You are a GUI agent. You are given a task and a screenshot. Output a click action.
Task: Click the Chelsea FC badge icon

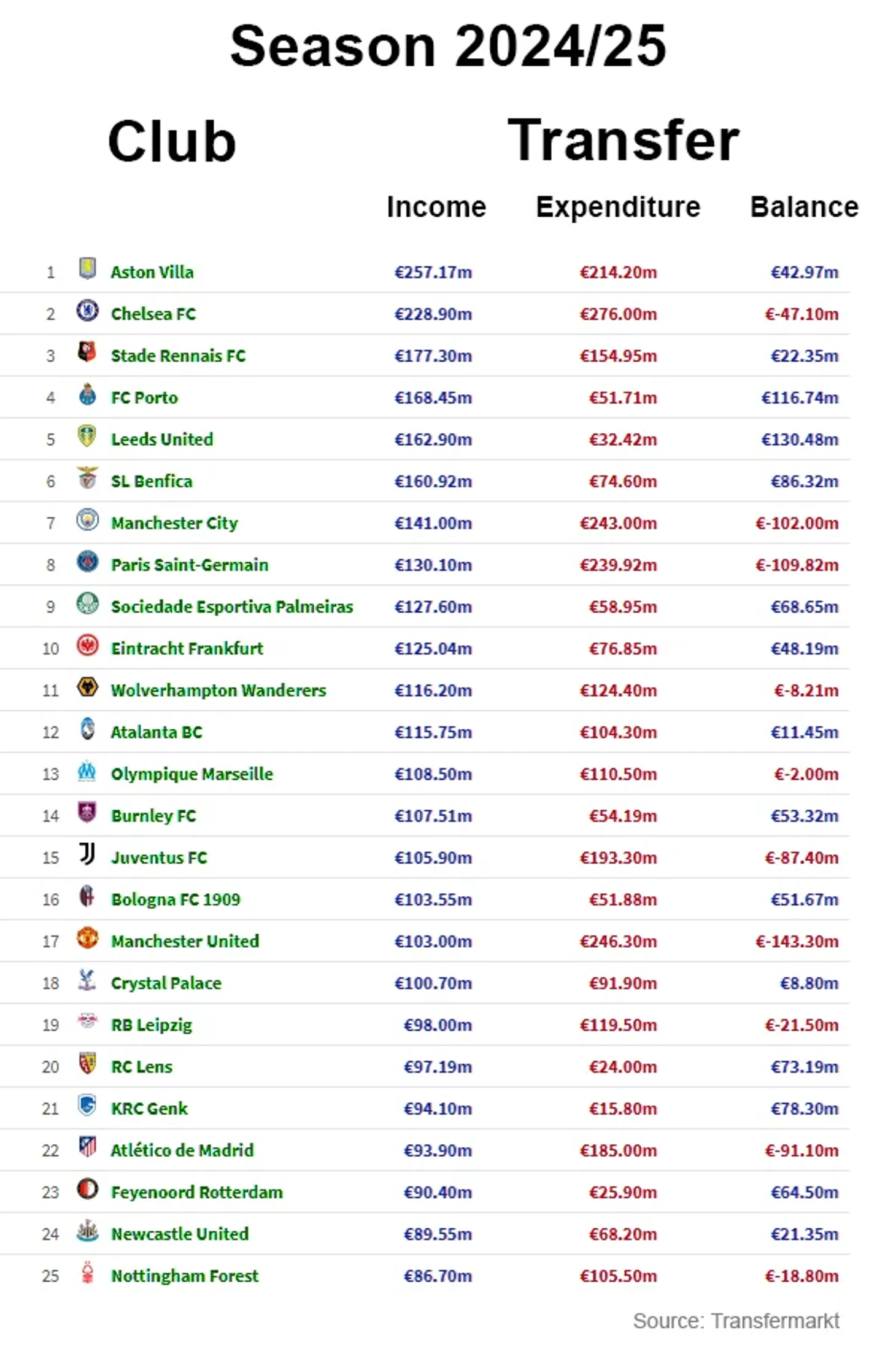pos(87,311)
